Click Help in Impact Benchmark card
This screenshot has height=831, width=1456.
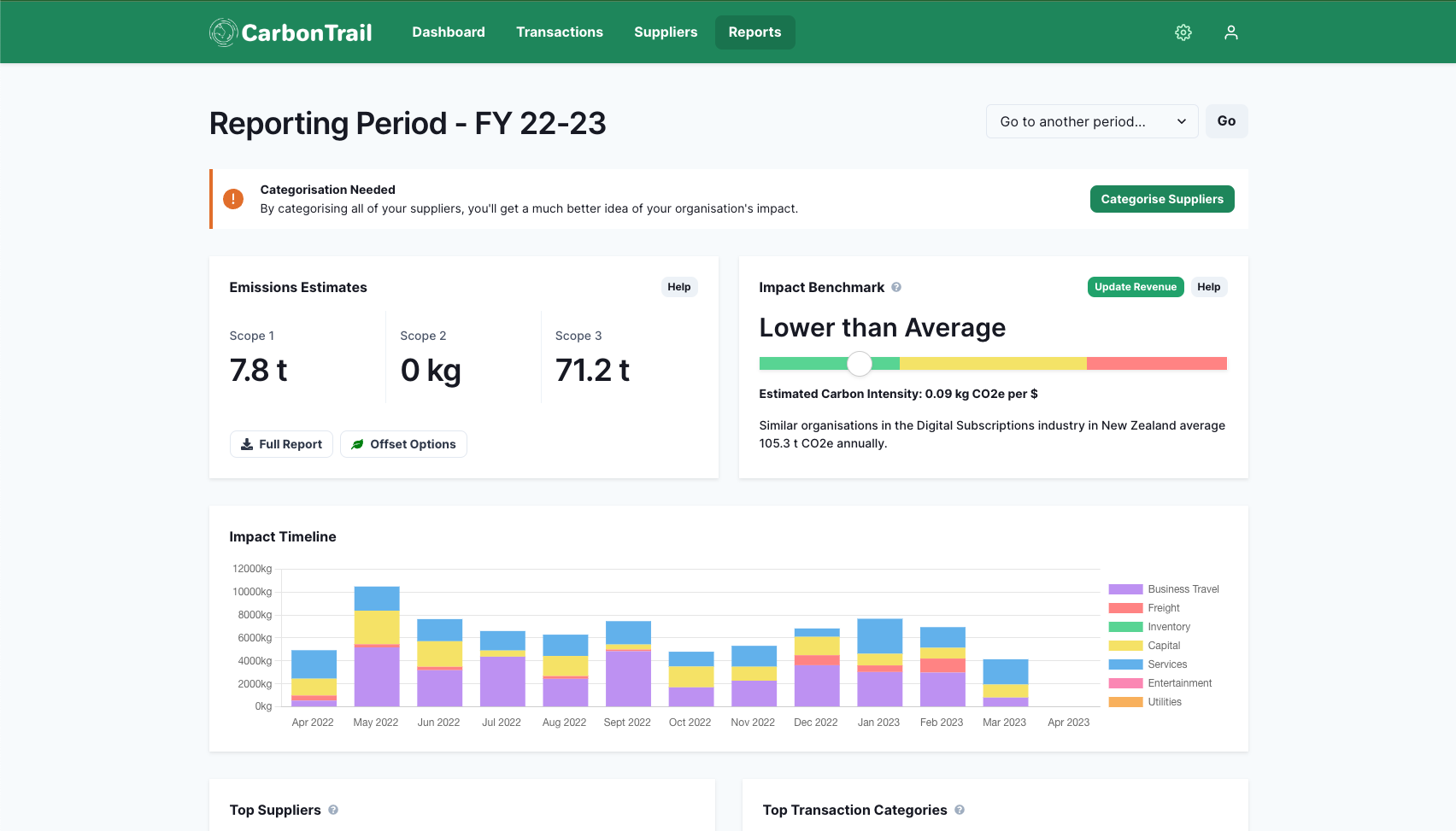coord(1209,287)
